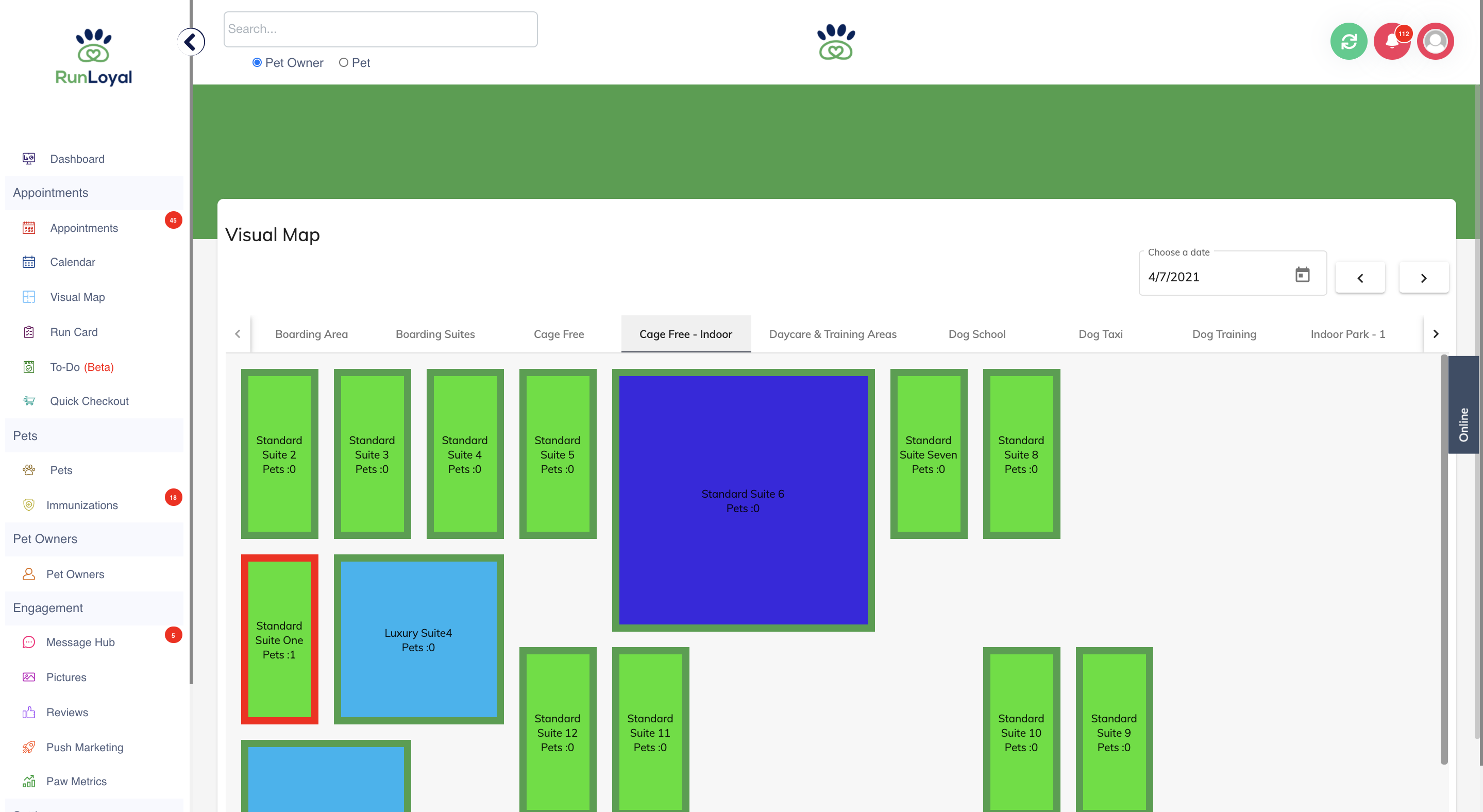Open the date picker calendar icon
1483x812 pixels.
[1302, 275]
